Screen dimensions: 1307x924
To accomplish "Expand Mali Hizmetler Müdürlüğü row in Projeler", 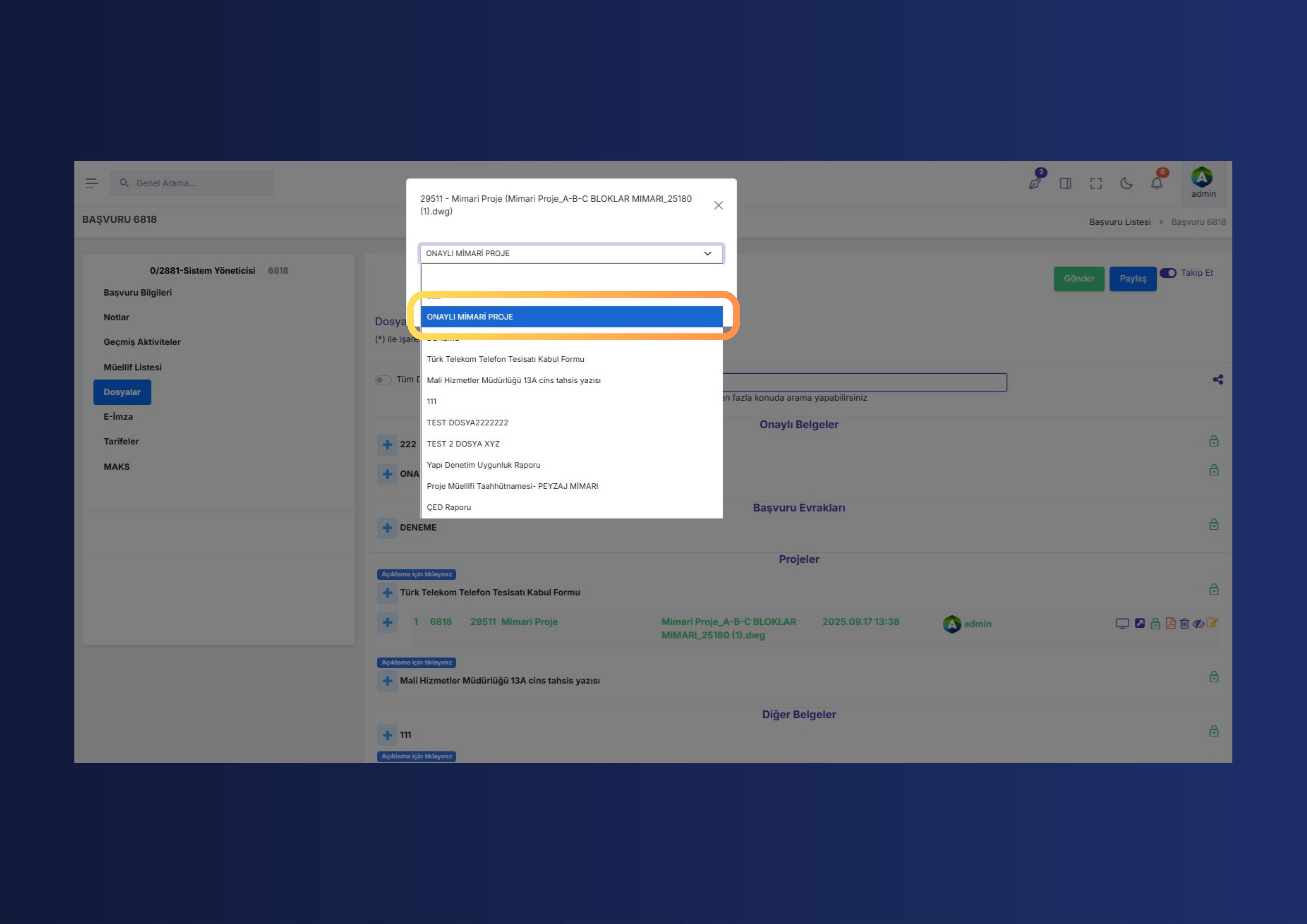I will 387,681.
